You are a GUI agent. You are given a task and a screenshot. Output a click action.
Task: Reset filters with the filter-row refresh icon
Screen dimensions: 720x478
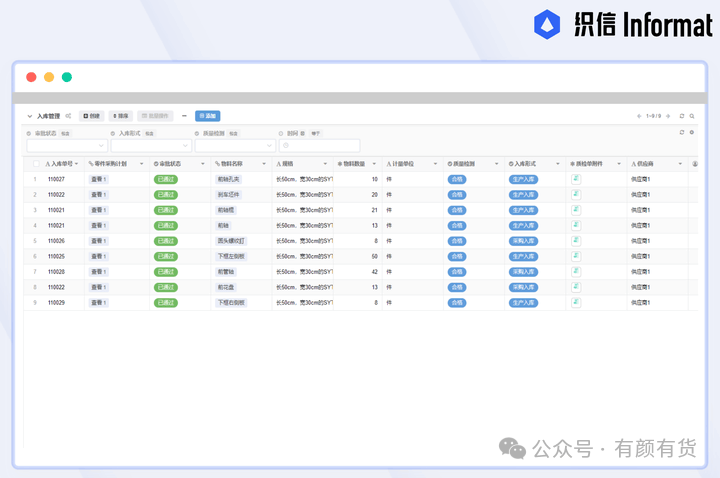point(682,132)
